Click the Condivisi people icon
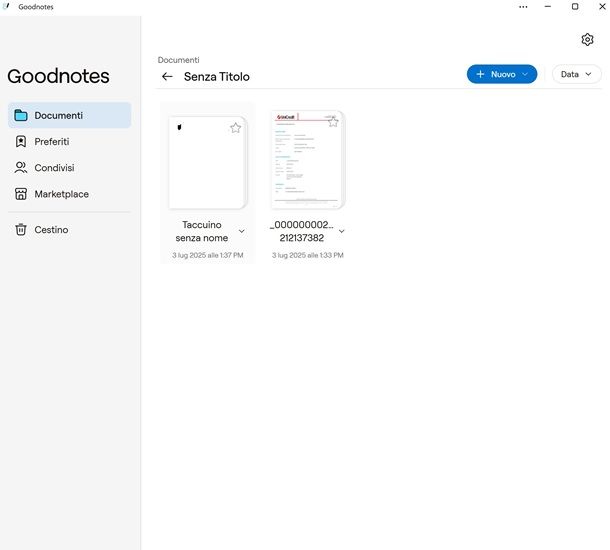 point(21,168)
